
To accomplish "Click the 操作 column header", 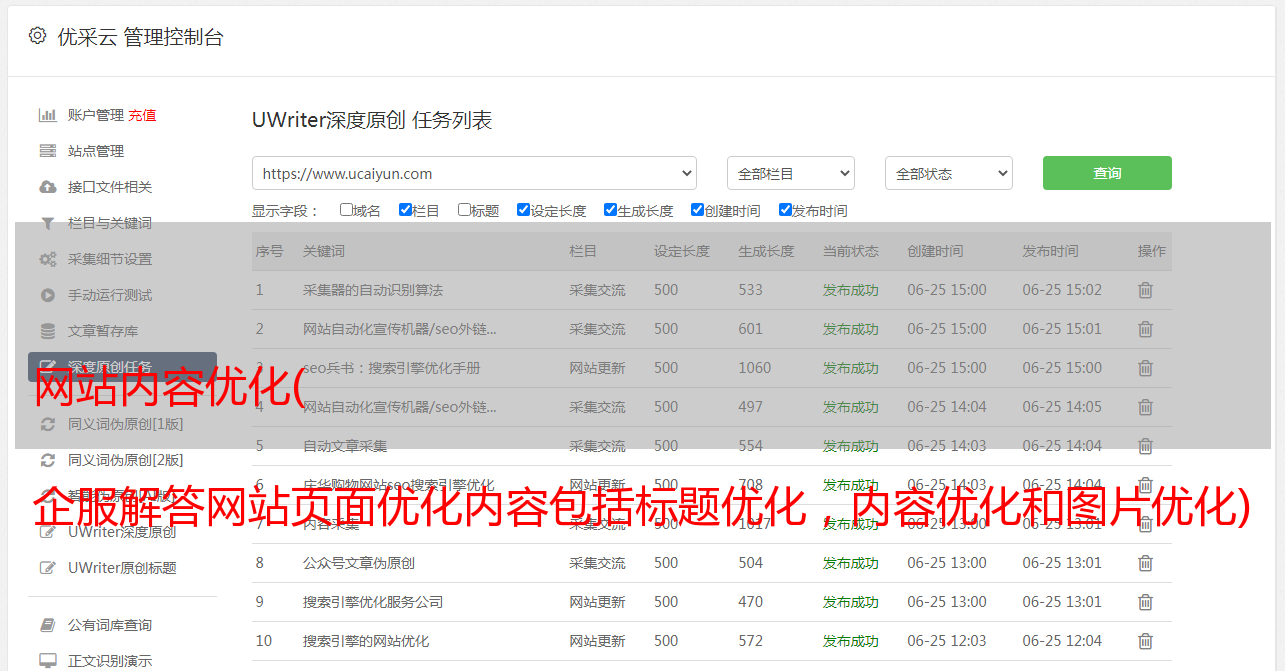I will tap(1152, 251).
